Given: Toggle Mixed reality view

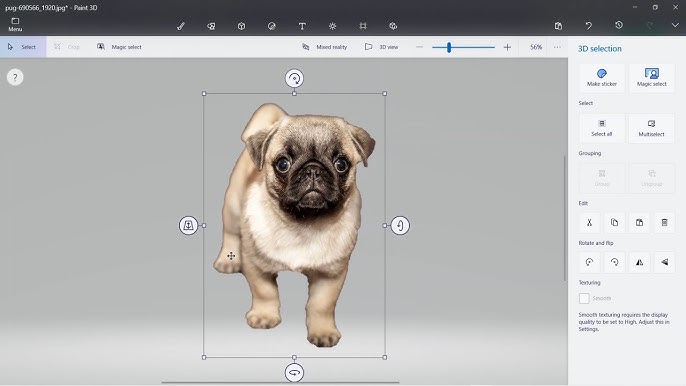Looking at the screenshot, I should 324,47.
